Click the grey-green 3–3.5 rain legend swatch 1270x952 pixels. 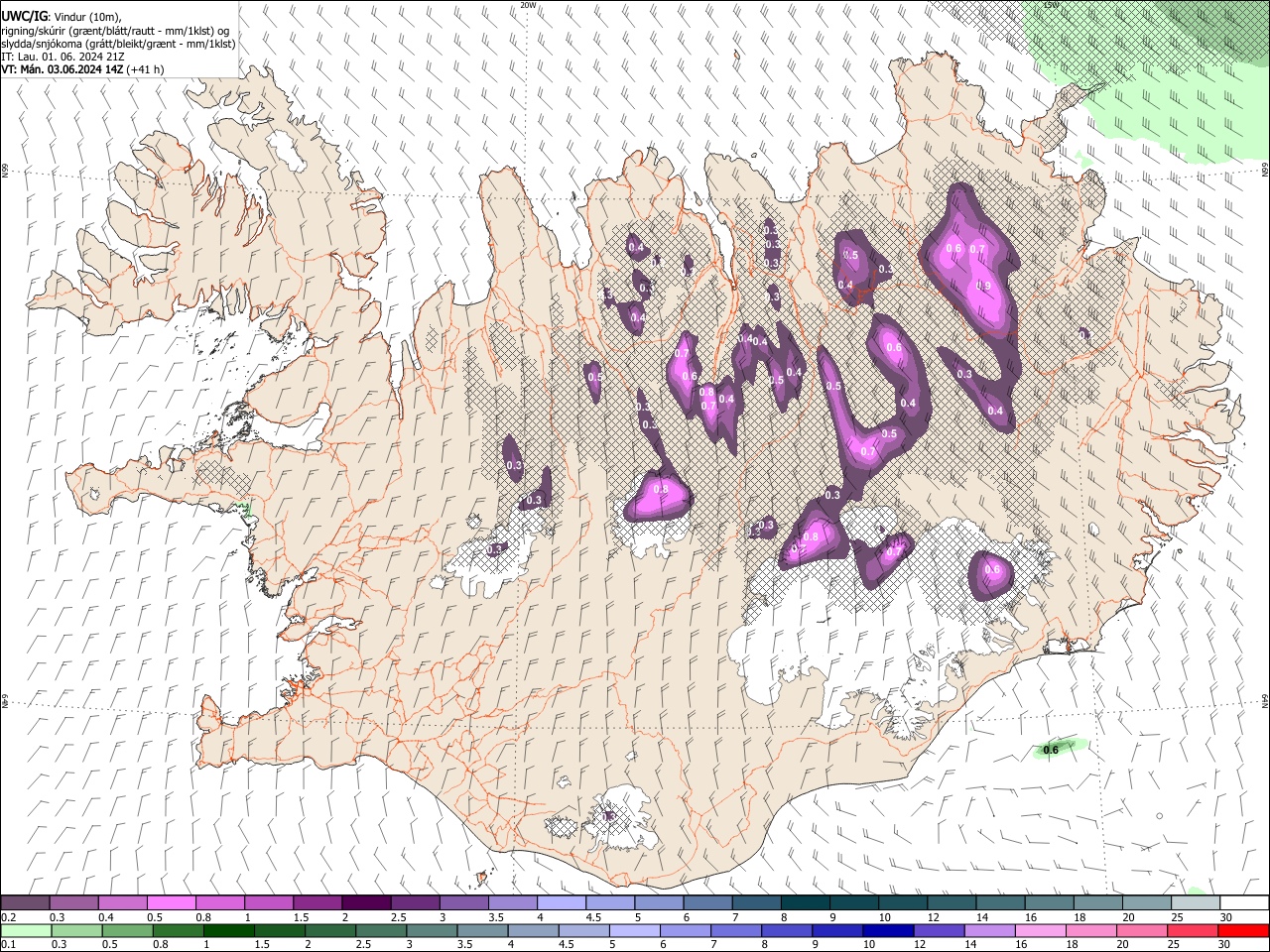pos(432,930)
